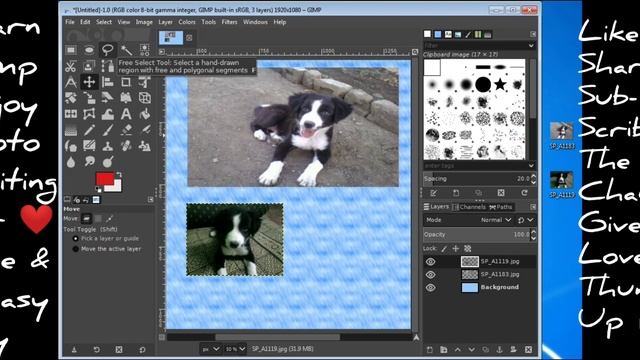Select the Heal tool
This screenshot has width=640, height=360.
pos(126,146)
